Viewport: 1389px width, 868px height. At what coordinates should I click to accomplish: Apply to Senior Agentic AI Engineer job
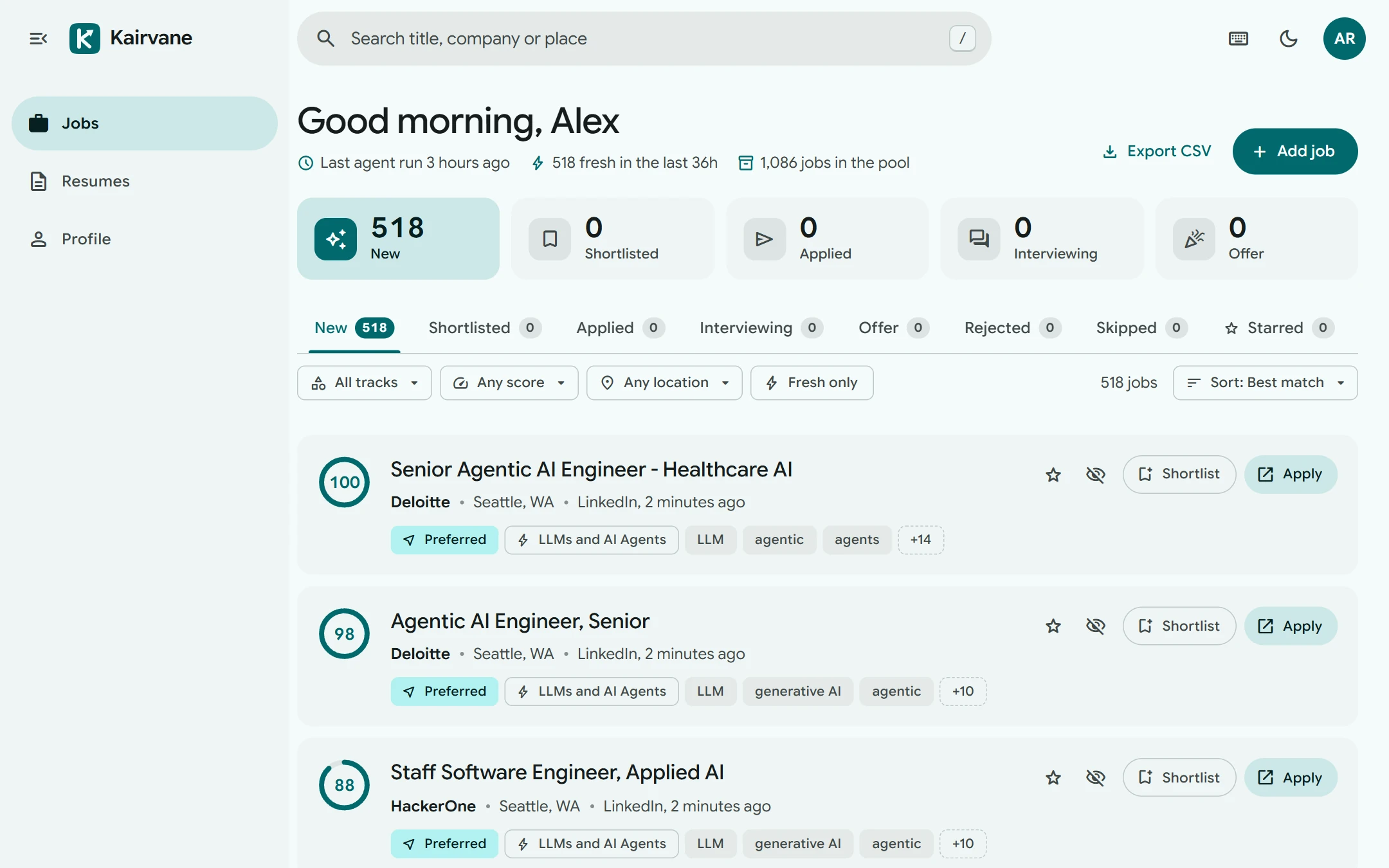pyautogui.click(x=1291, y=475)
